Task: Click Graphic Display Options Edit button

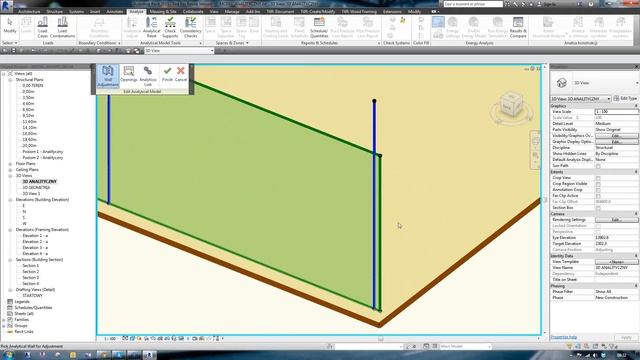Action: (x=616, y=142)
